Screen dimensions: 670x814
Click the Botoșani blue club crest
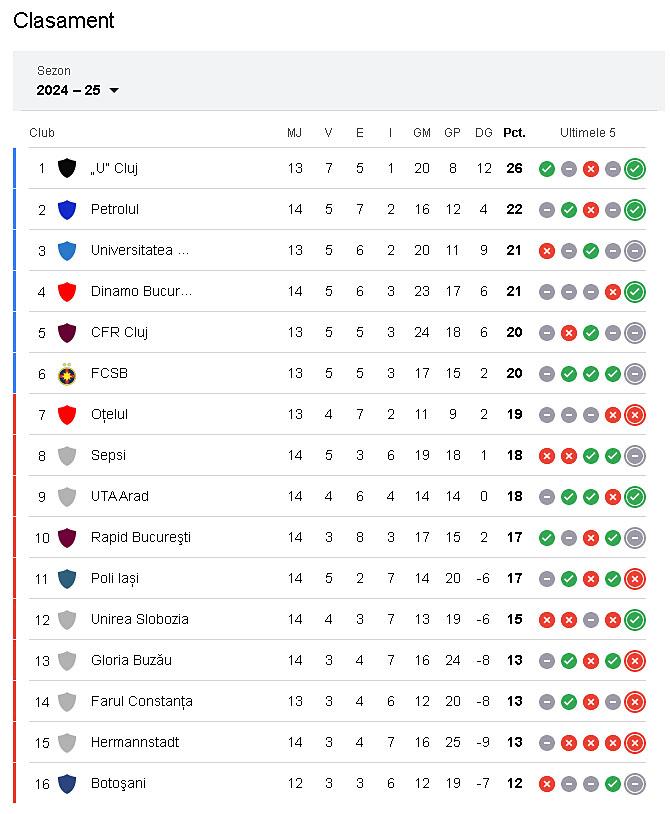67,783
